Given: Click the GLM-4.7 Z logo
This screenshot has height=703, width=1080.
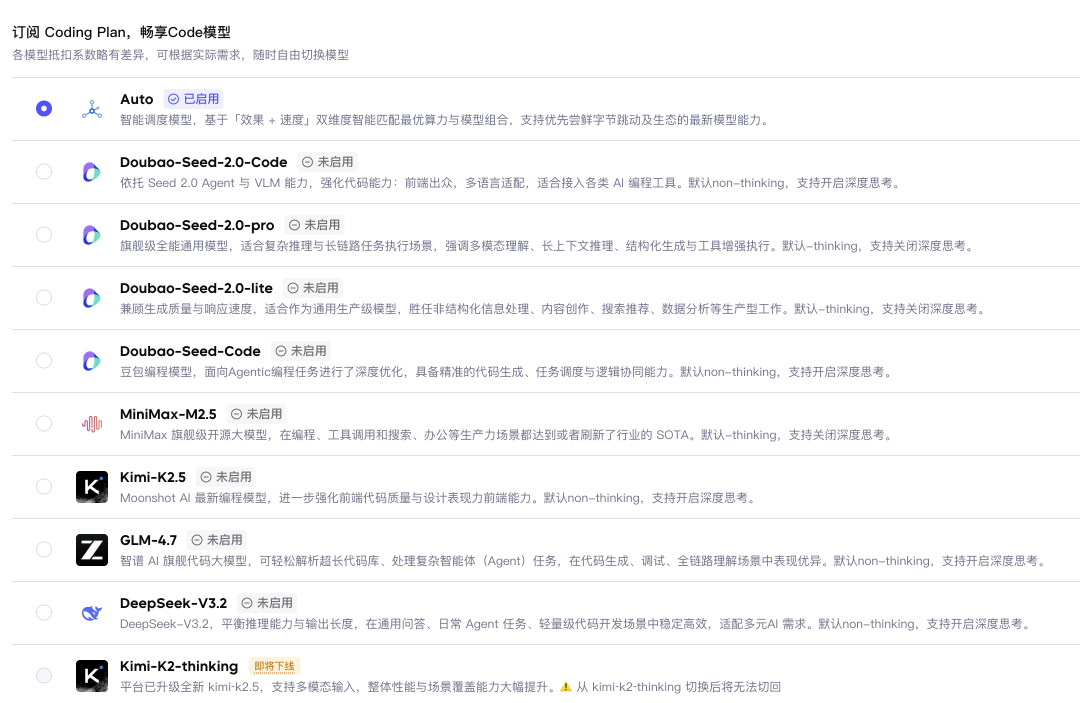Looking at the screenshot, I should (91, 550).
